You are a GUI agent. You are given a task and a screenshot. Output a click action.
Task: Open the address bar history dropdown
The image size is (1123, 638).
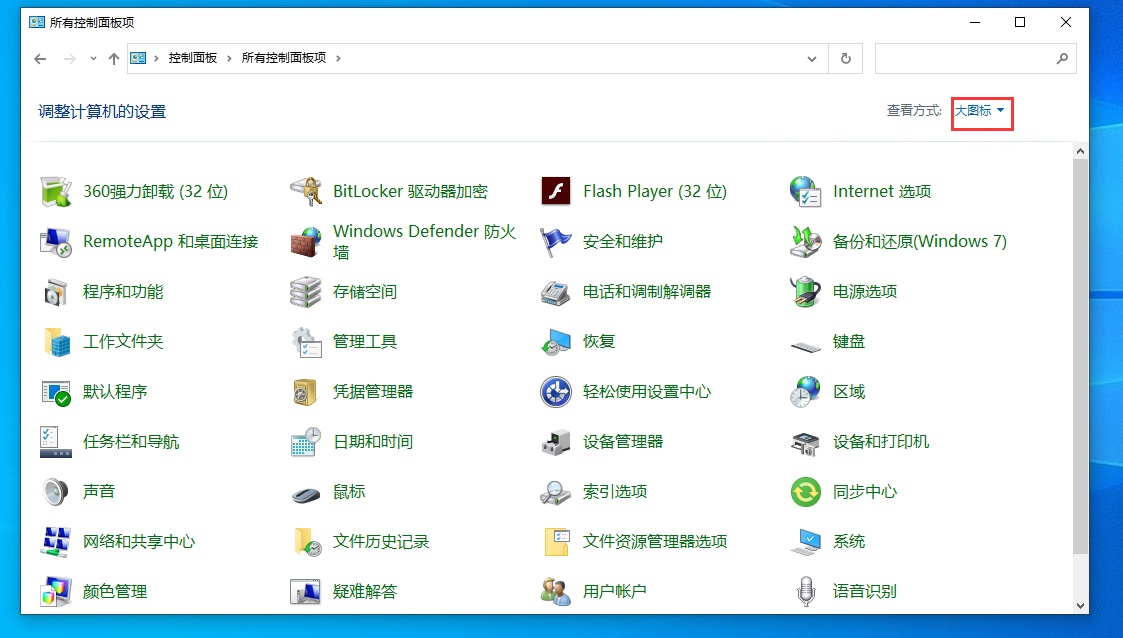(x=812, y=58)
